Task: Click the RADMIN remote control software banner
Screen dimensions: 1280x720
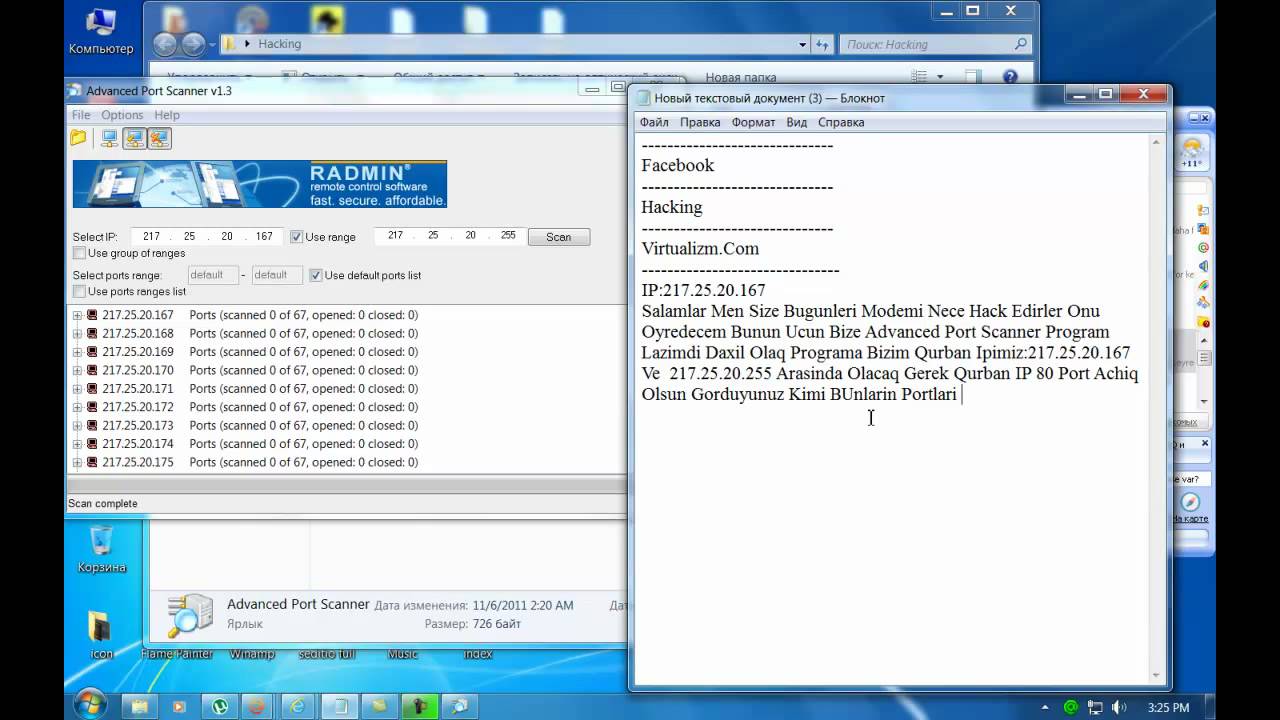Action: coord(260,184)
